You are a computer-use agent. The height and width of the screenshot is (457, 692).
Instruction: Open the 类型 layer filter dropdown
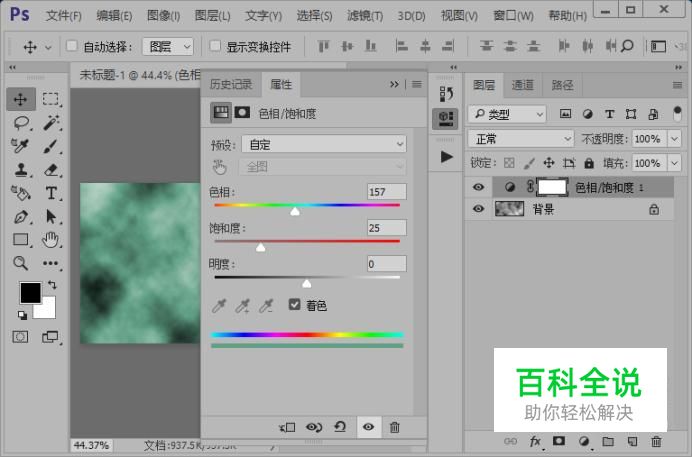pyautogui.click(x=507, y=114)
